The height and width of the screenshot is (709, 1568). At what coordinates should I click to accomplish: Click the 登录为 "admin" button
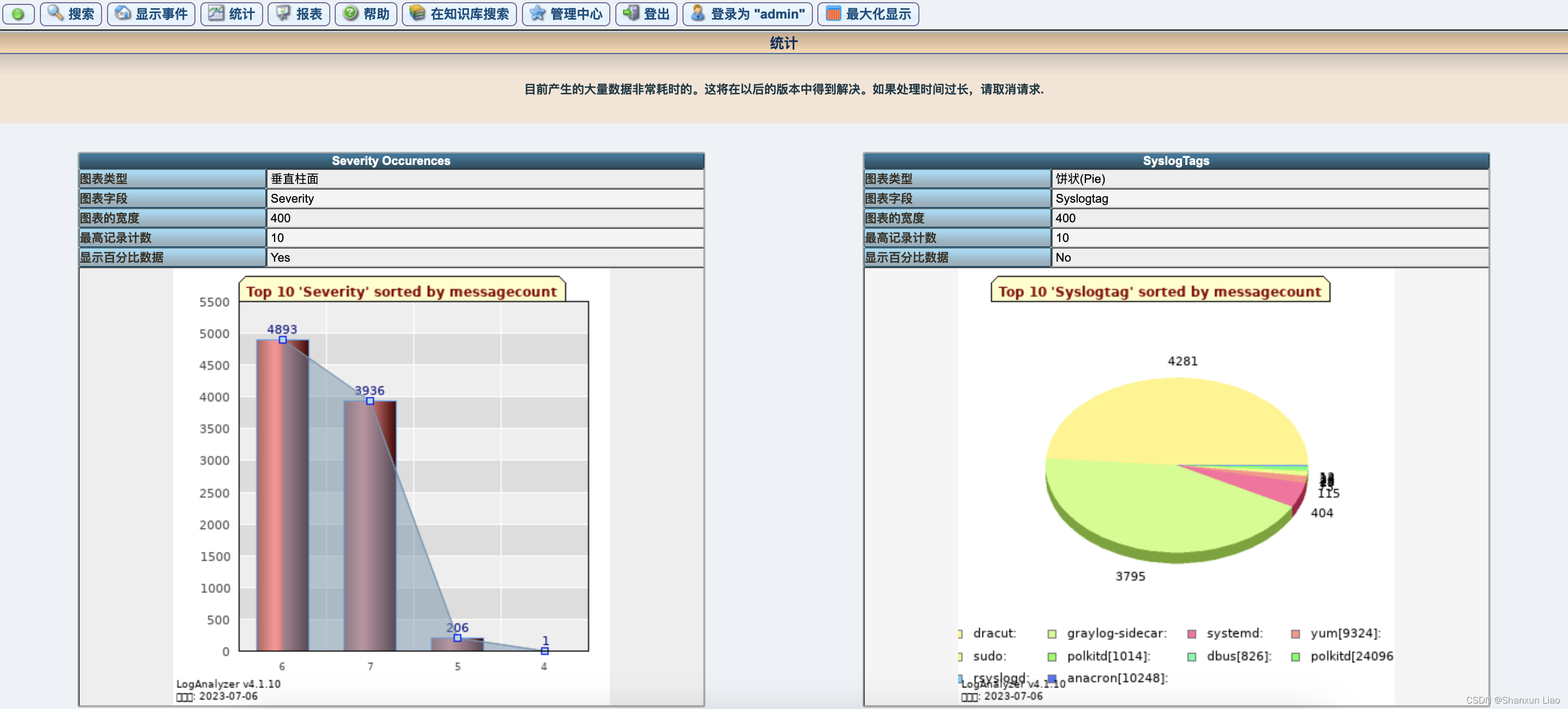(x=747, y=14)
